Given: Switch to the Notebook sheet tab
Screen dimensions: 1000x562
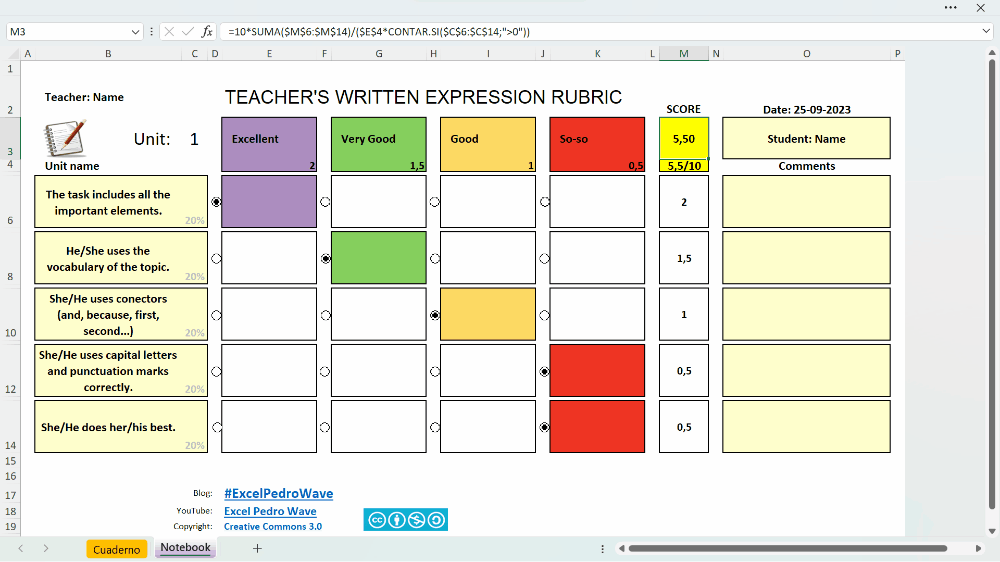Looking at the screenshot, I should 185,547.
